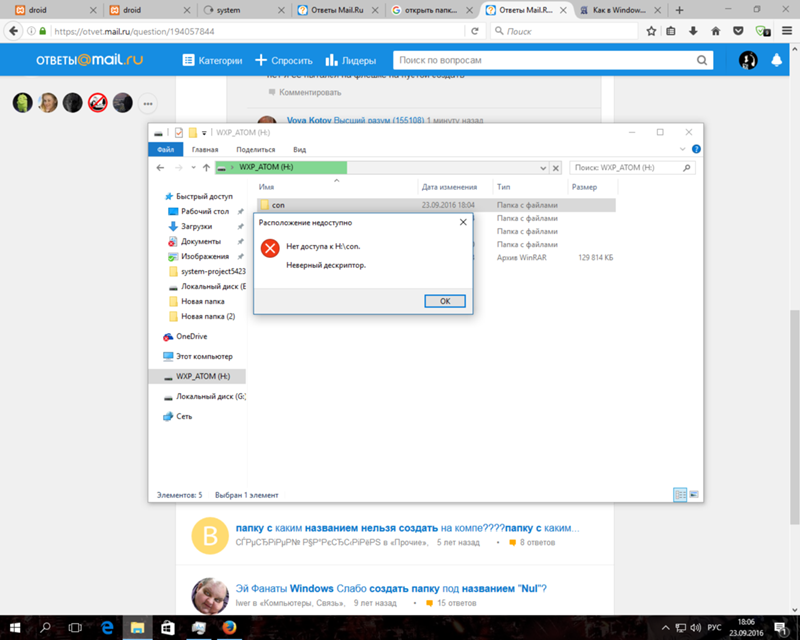This screenshot has width=800, height=640.
Task: Click the X button beside the Explorer address bar
Action: click(x=556, y=167)
